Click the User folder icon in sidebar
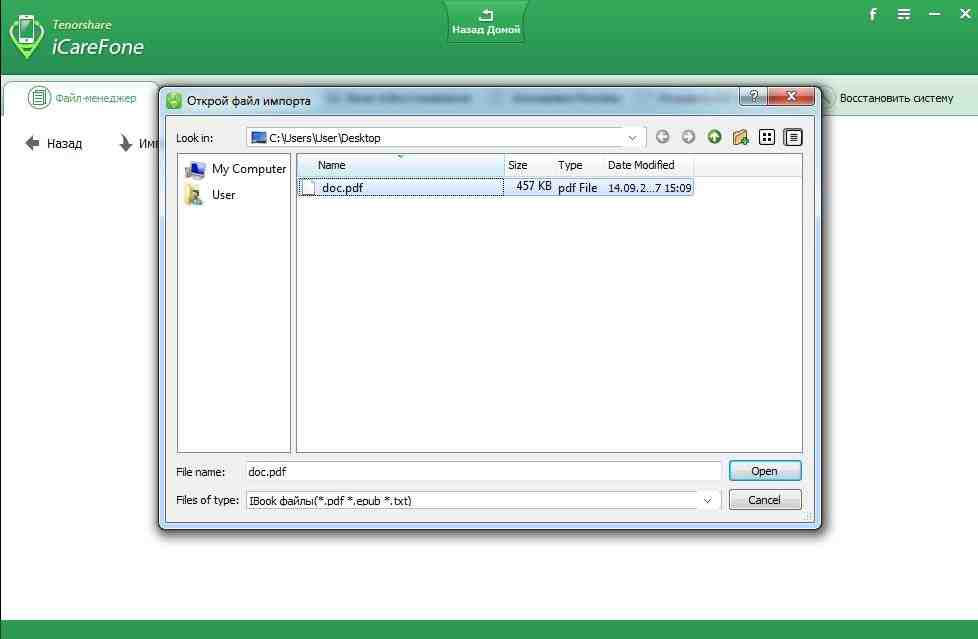 click(x=194, y=195)
